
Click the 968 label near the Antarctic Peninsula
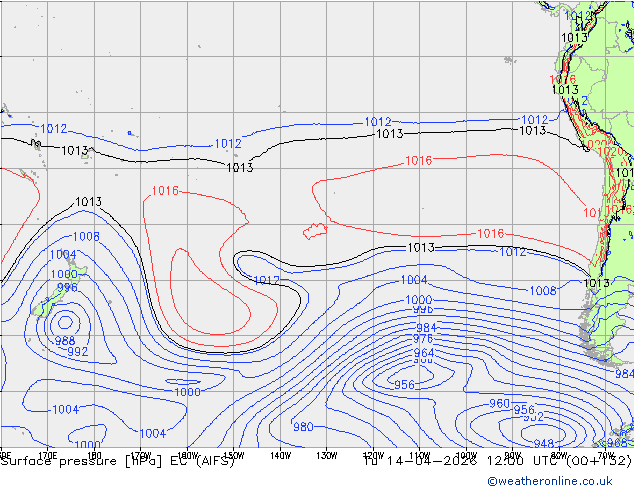[617, 443]
